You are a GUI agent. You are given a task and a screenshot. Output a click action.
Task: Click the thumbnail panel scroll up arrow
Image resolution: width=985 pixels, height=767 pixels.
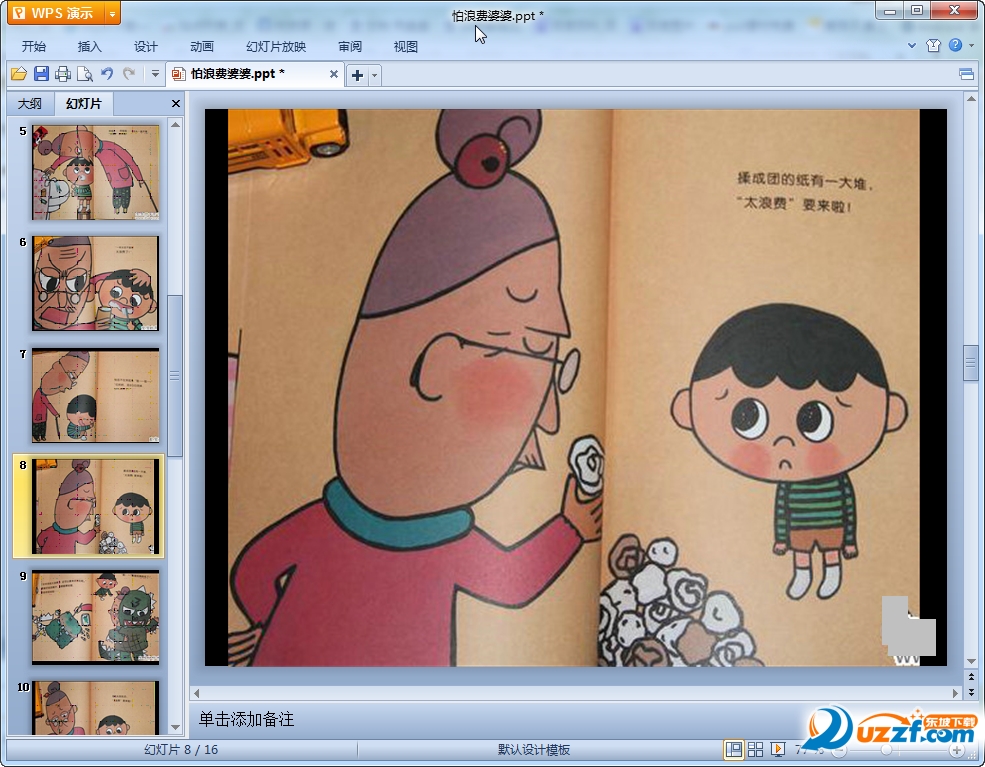[x=175, y=125]
